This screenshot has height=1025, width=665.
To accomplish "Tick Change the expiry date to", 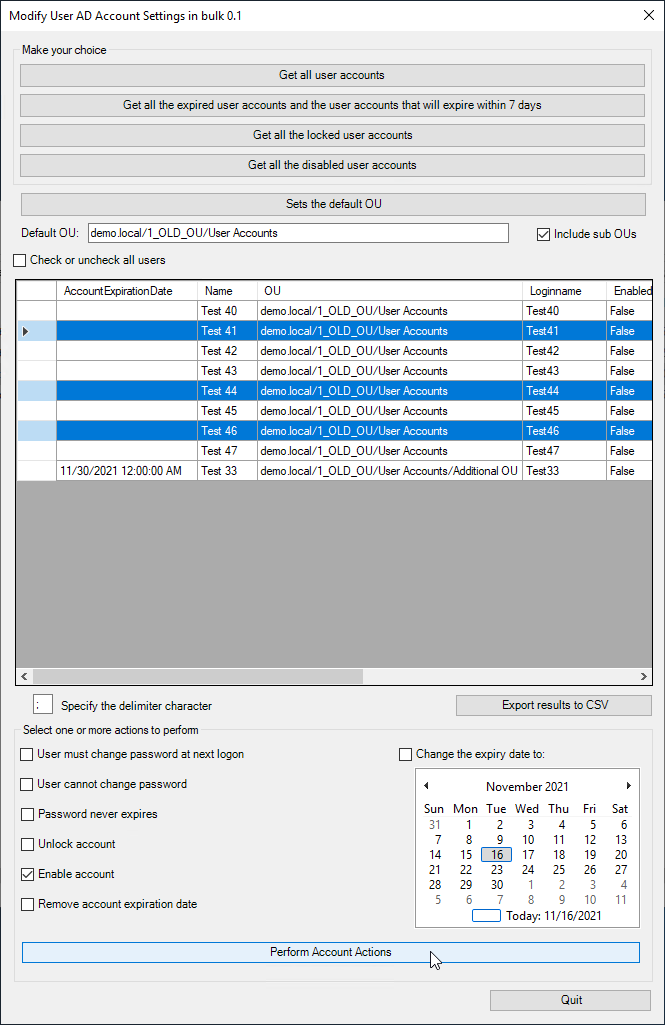I will coord(406,754).
